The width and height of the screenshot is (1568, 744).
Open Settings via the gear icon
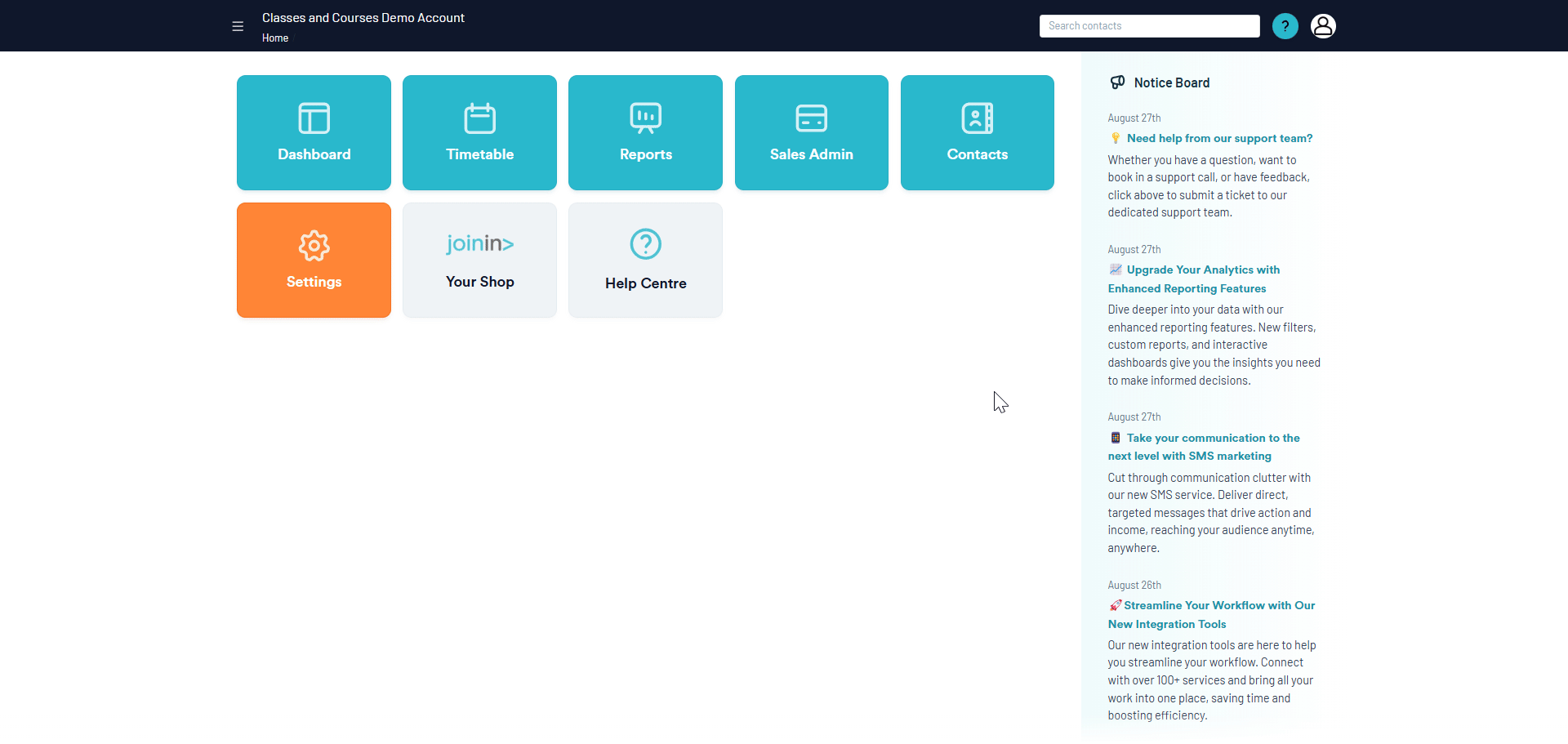[x=314, y=246]
